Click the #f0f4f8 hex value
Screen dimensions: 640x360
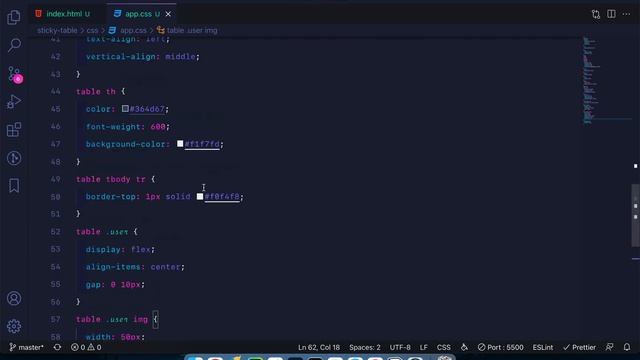[x=222, y=196]
